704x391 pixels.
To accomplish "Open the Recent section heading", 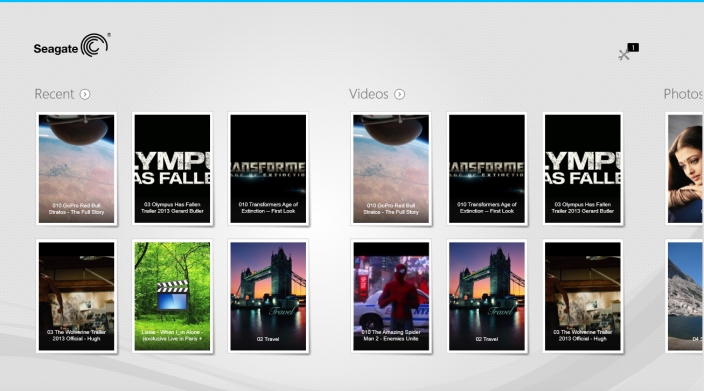I will [54, 94].
